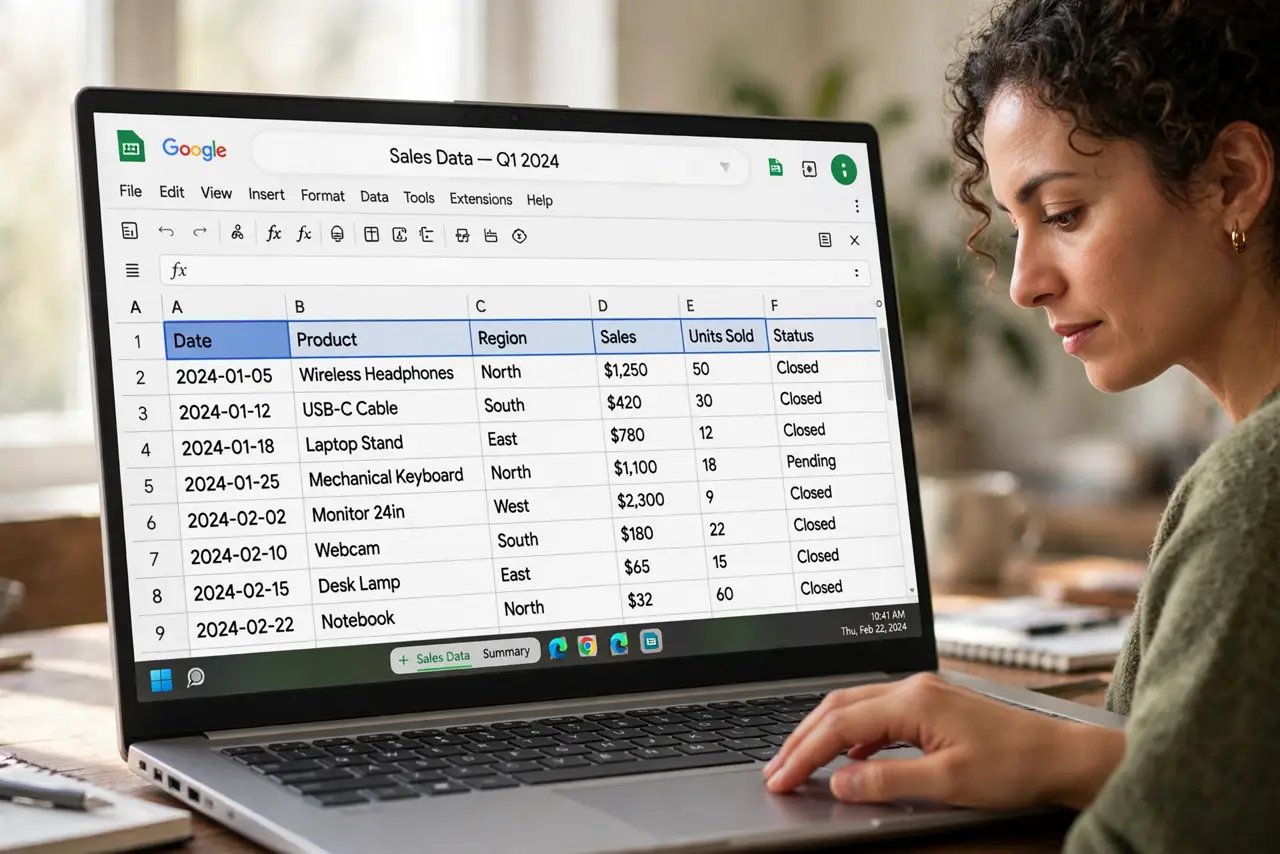
Task: Expand the title bar dropdown arrow
Action: [725, 167]
